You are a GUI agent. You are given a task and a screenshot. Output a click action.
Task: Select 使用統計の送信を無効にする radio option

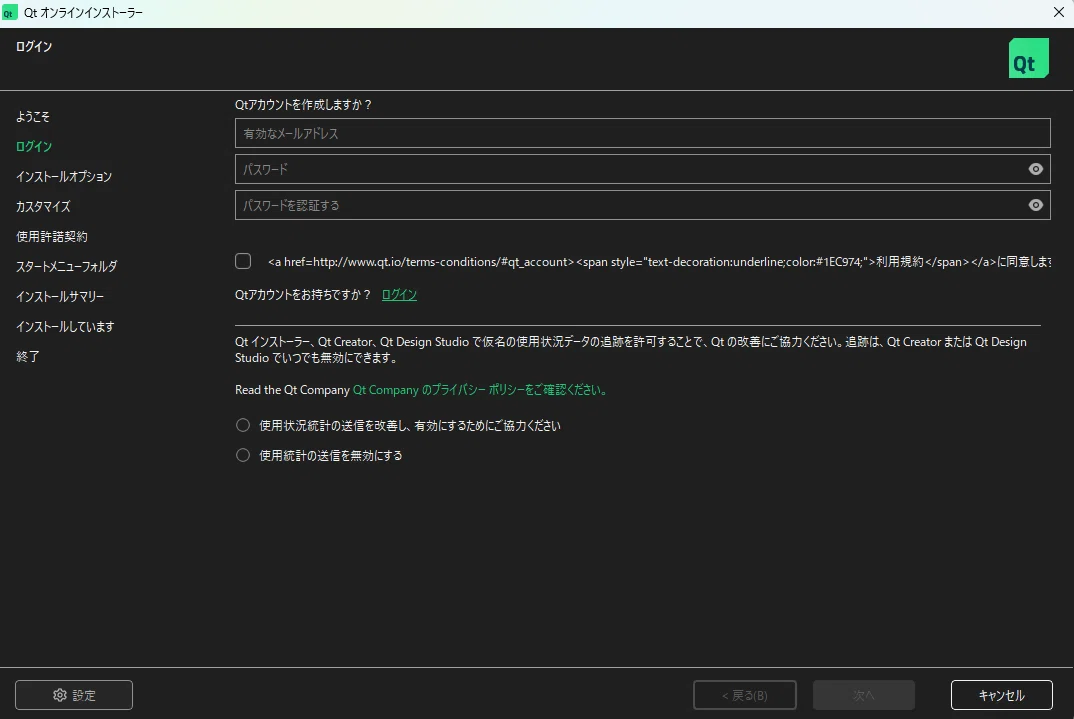(243, 455)
